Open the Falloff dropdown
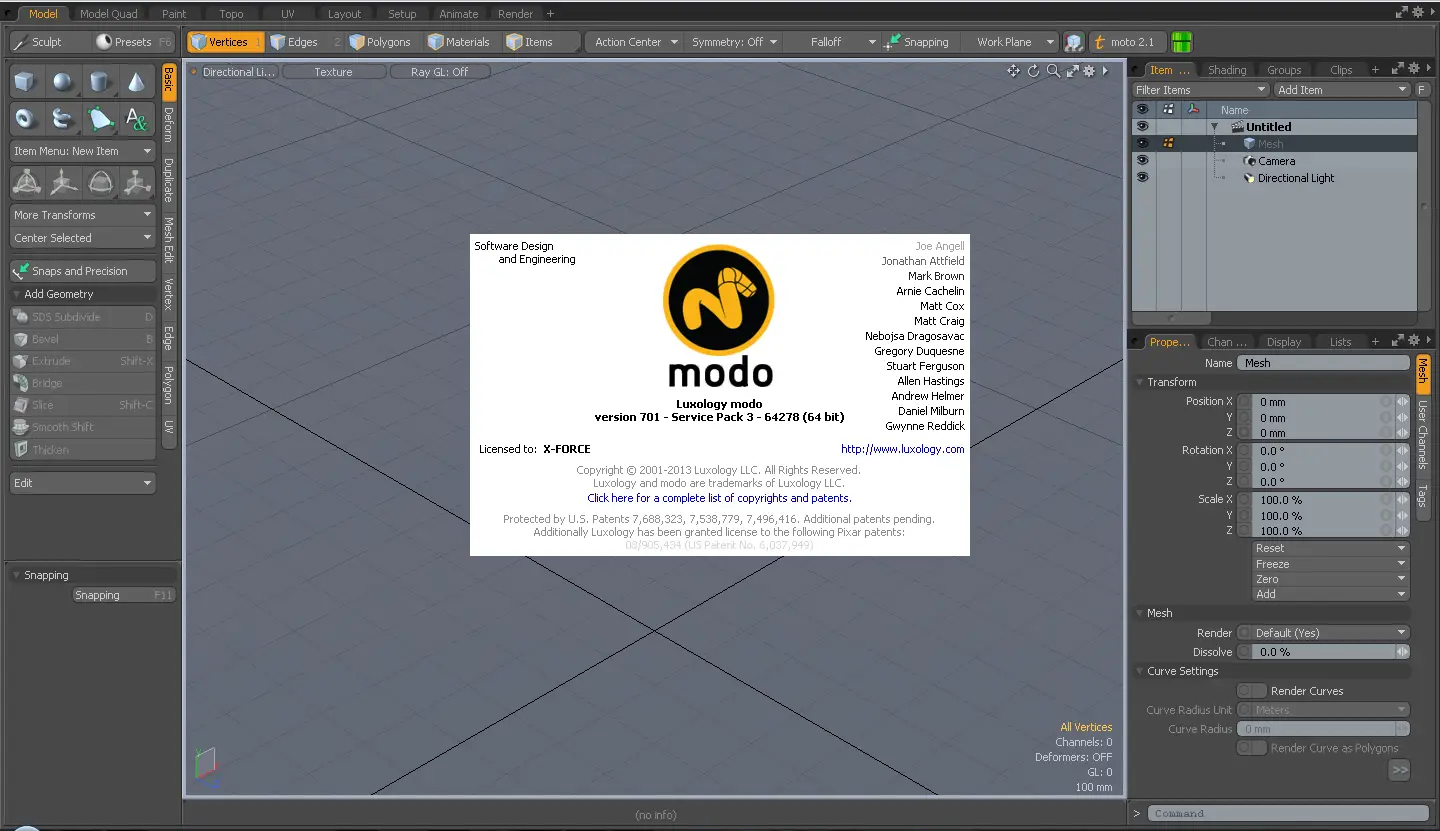The image size is (1440, 831). tap(832, 42)
